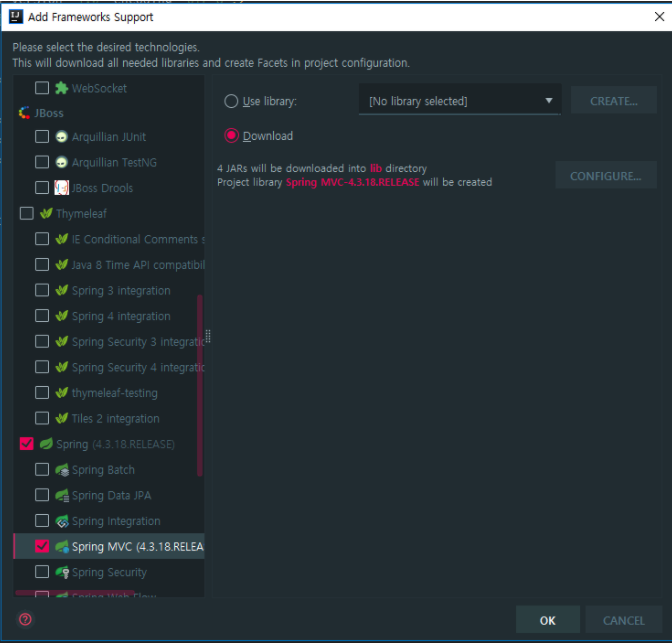Enable the WebSocket checkbox
Viewport: 672px width, 643px height.
point(42,88)
